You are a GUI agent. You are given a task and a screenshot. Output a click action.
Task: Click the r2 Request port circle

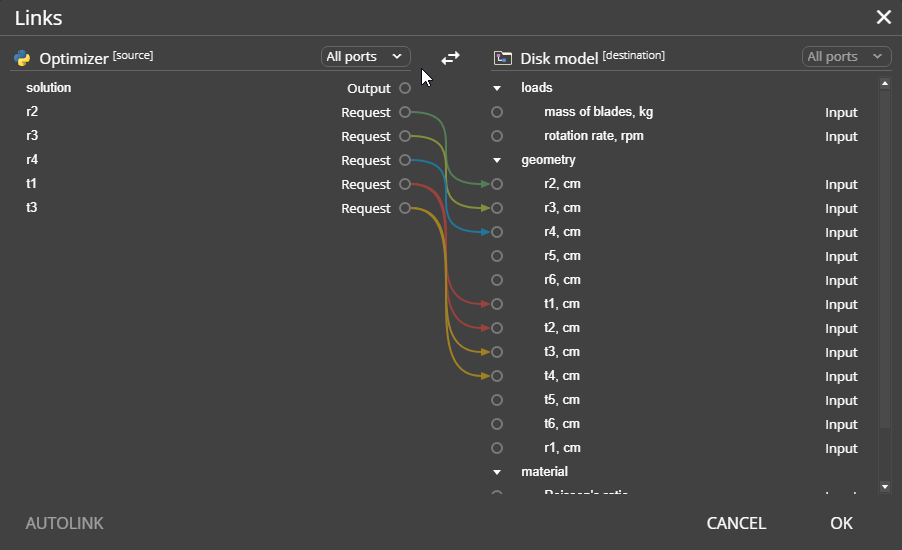pos(404,112)
